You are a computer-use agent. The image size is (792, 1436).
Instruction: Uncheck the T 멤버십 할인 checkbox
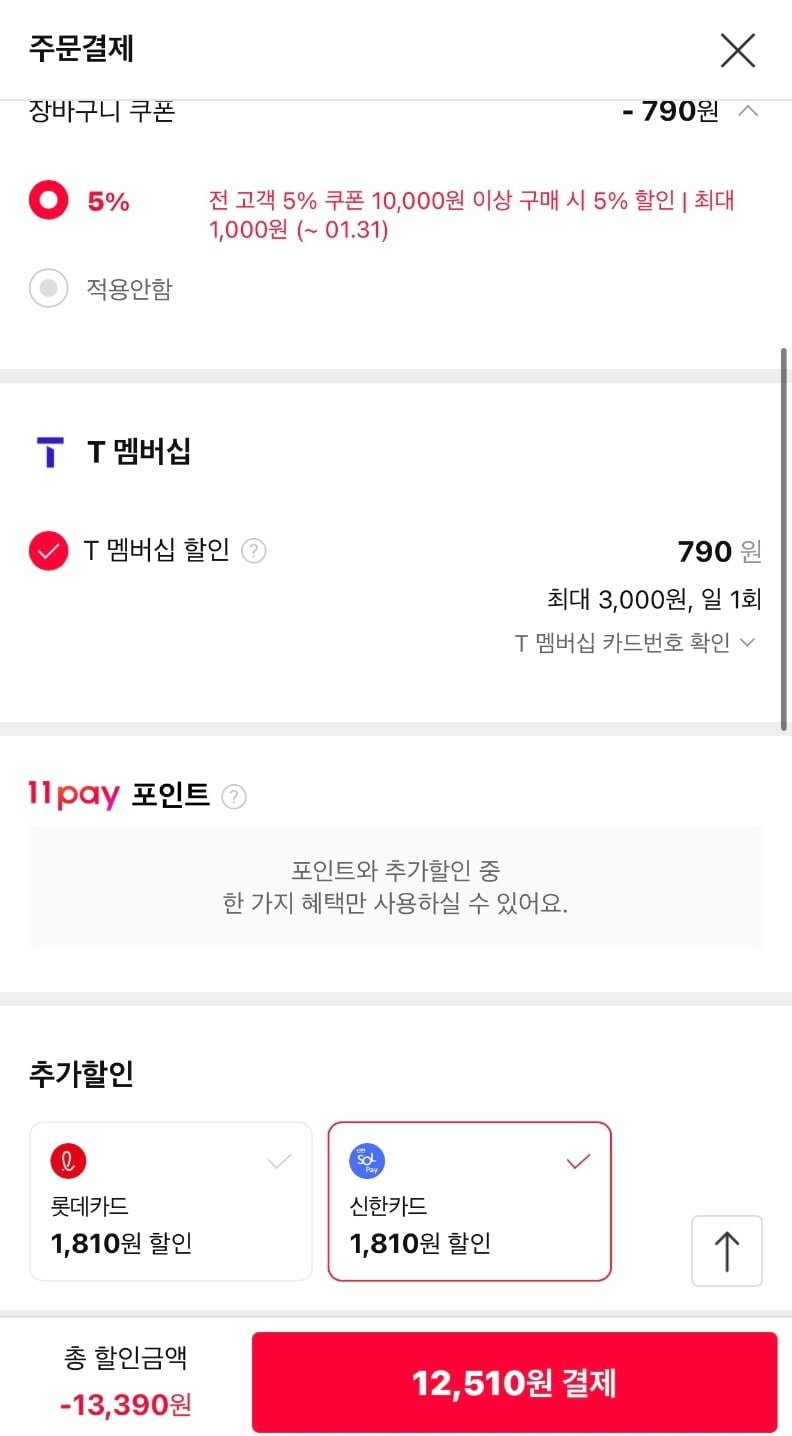48,551
